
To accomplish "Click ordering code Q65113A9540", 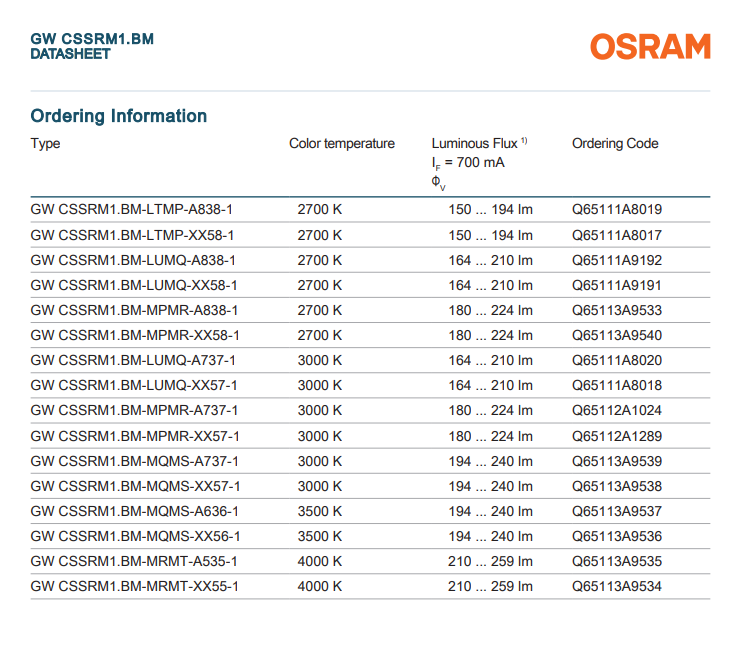I will [617, 335].
